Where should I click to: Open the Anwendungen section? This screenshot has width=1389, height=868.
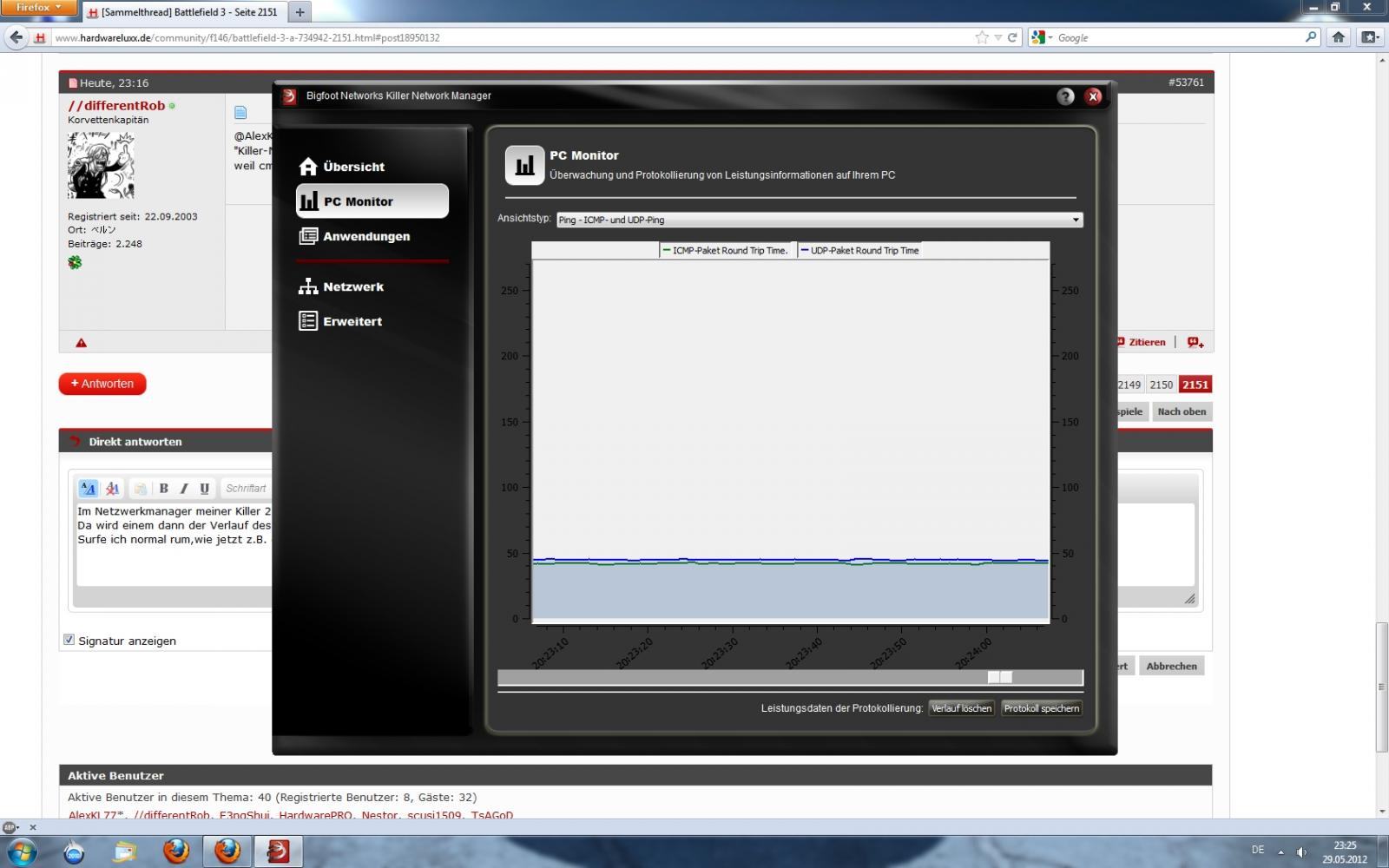[354, 236]
